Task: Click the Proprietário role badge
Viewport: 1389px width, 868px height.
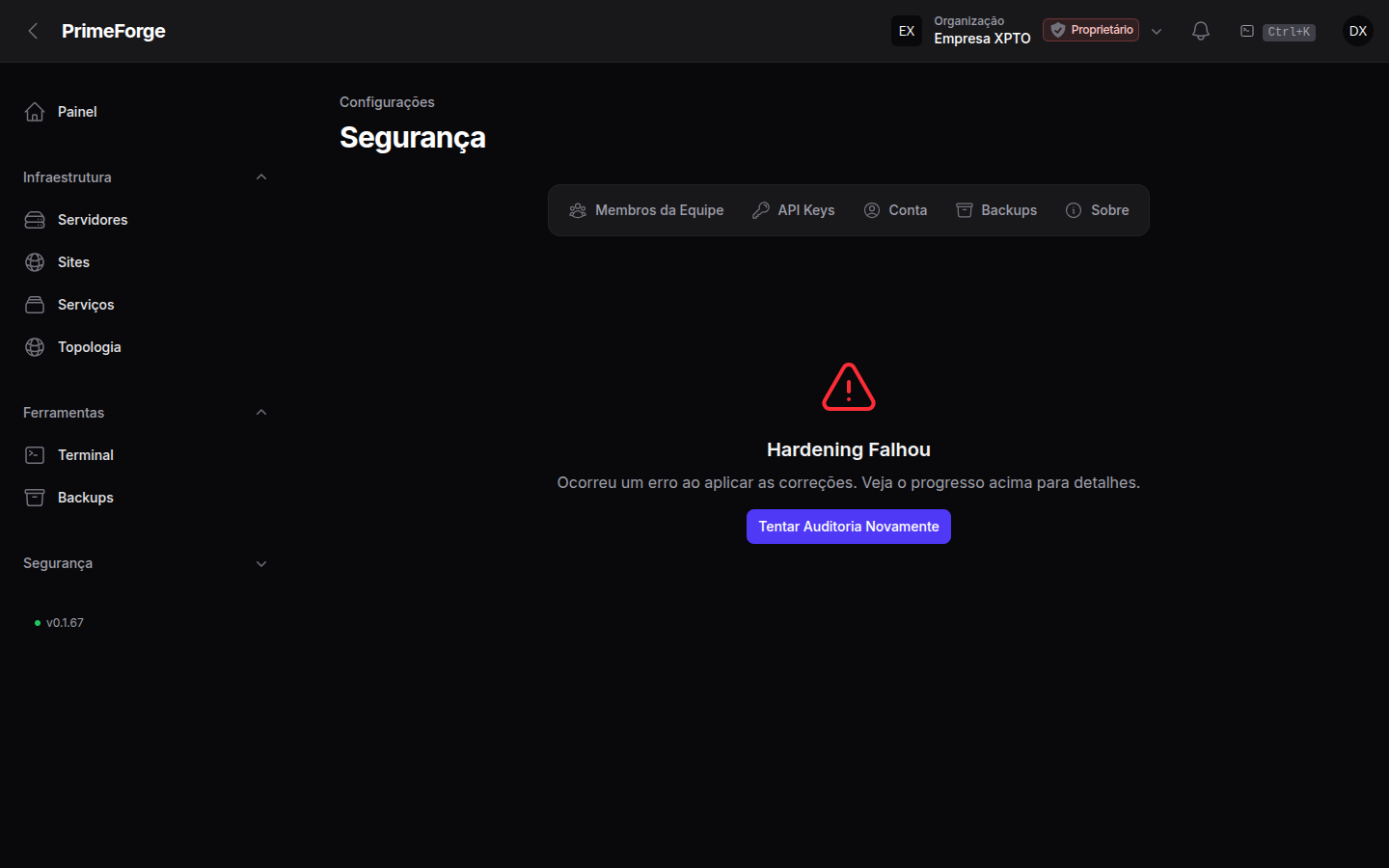Action: click(1091, 30)
